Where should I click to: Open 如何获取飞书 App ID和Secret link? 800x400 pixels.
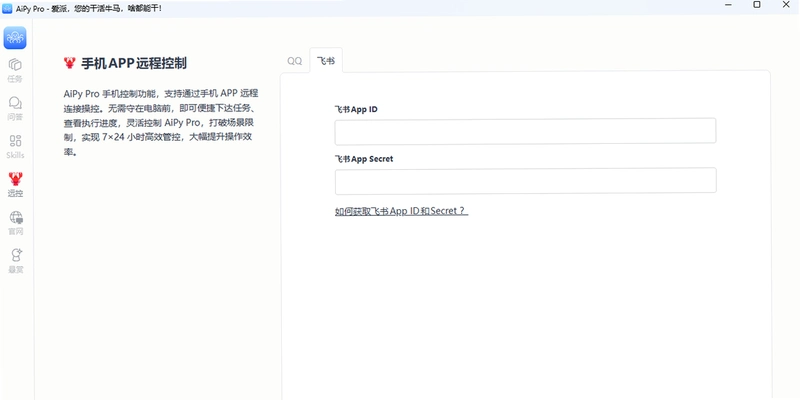click(x=401, y=211)
